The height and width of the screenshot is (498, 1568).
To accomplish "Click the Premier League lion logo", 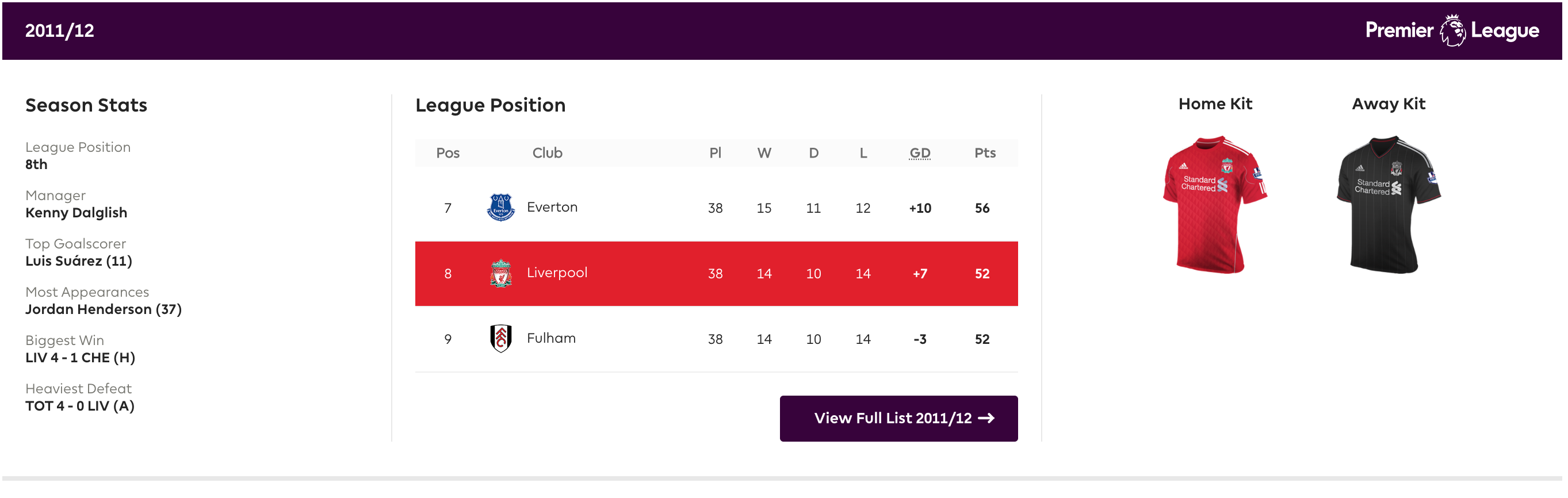I will (1452, 30).
